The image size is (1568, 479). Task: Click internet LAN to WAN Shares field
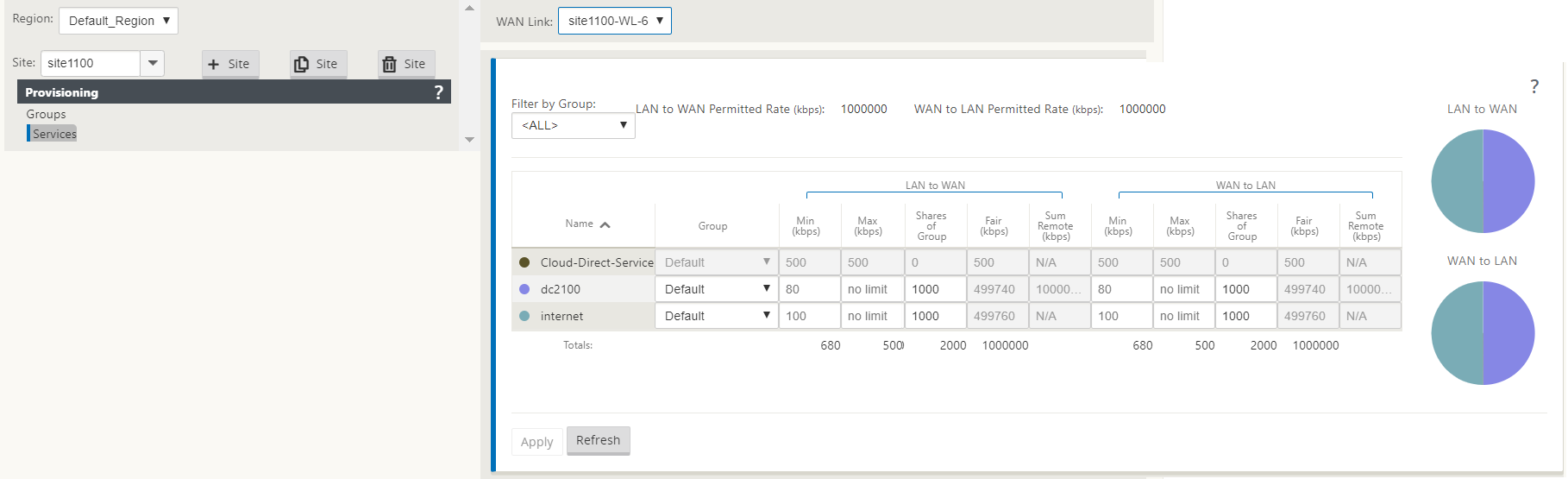936,316
